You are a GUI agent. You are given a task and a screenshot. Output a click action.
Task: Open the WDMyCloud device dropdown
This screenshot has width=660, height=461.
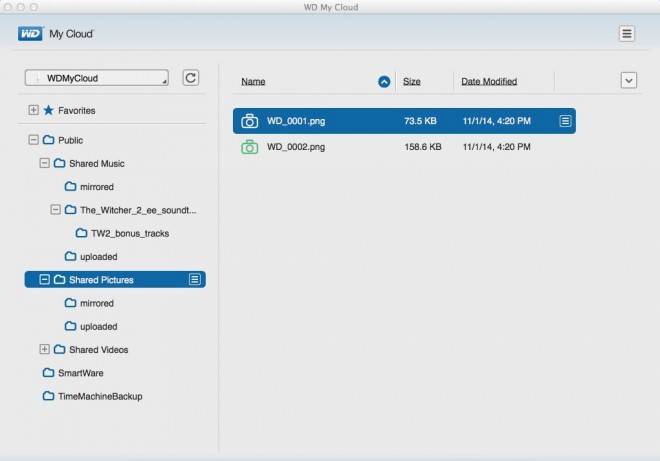coord(97,78)
